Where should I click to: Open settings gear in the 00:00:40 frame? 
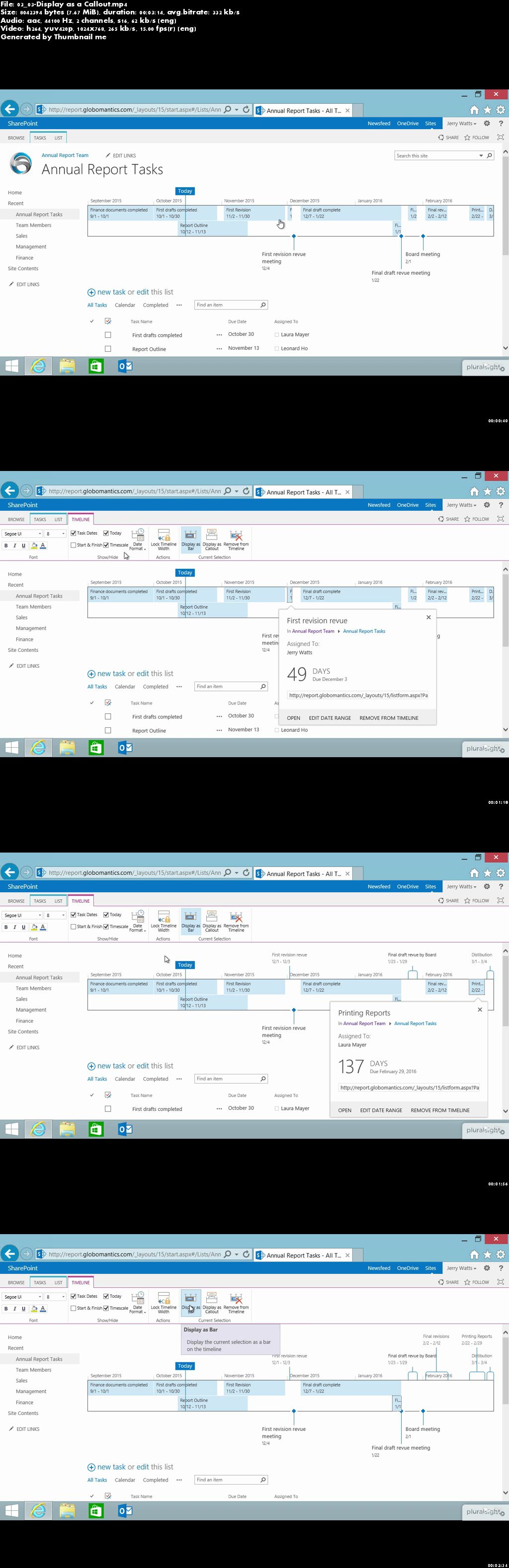(x=487, y=124)
